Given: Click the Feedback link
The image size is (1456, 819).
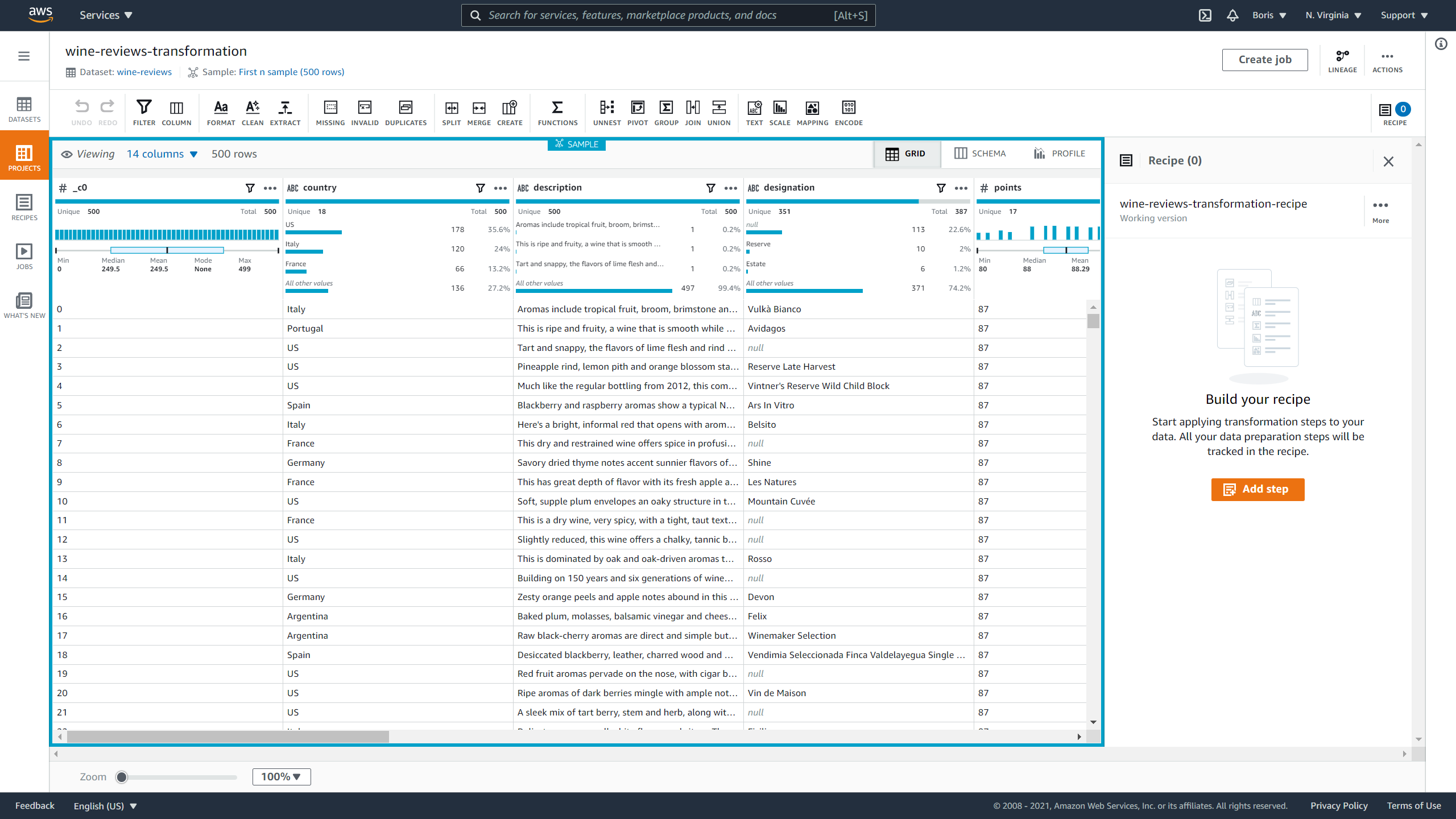Looking at the screenshot, I should coord(35,806).
